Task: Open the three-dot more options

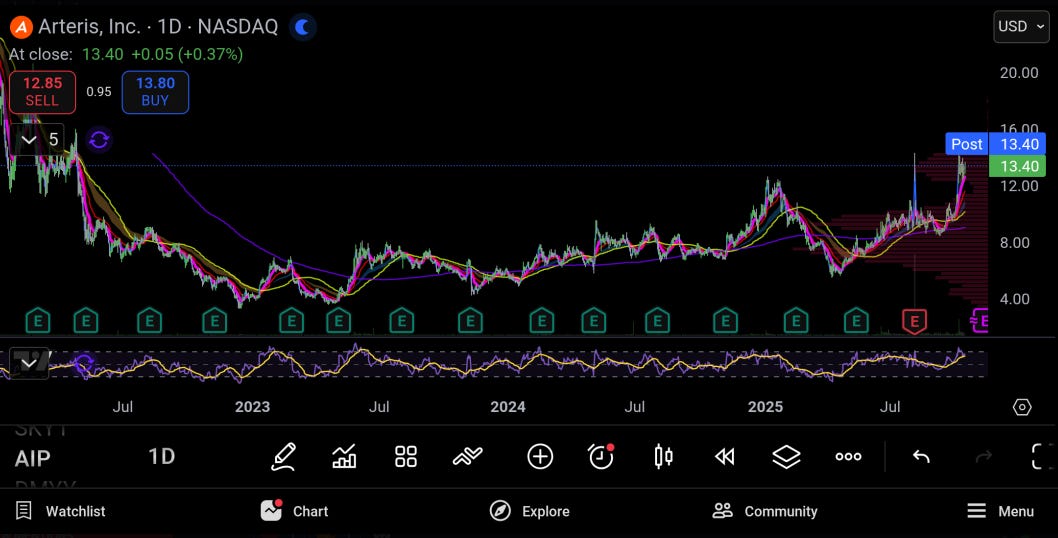Action: [x=848, y=457]
